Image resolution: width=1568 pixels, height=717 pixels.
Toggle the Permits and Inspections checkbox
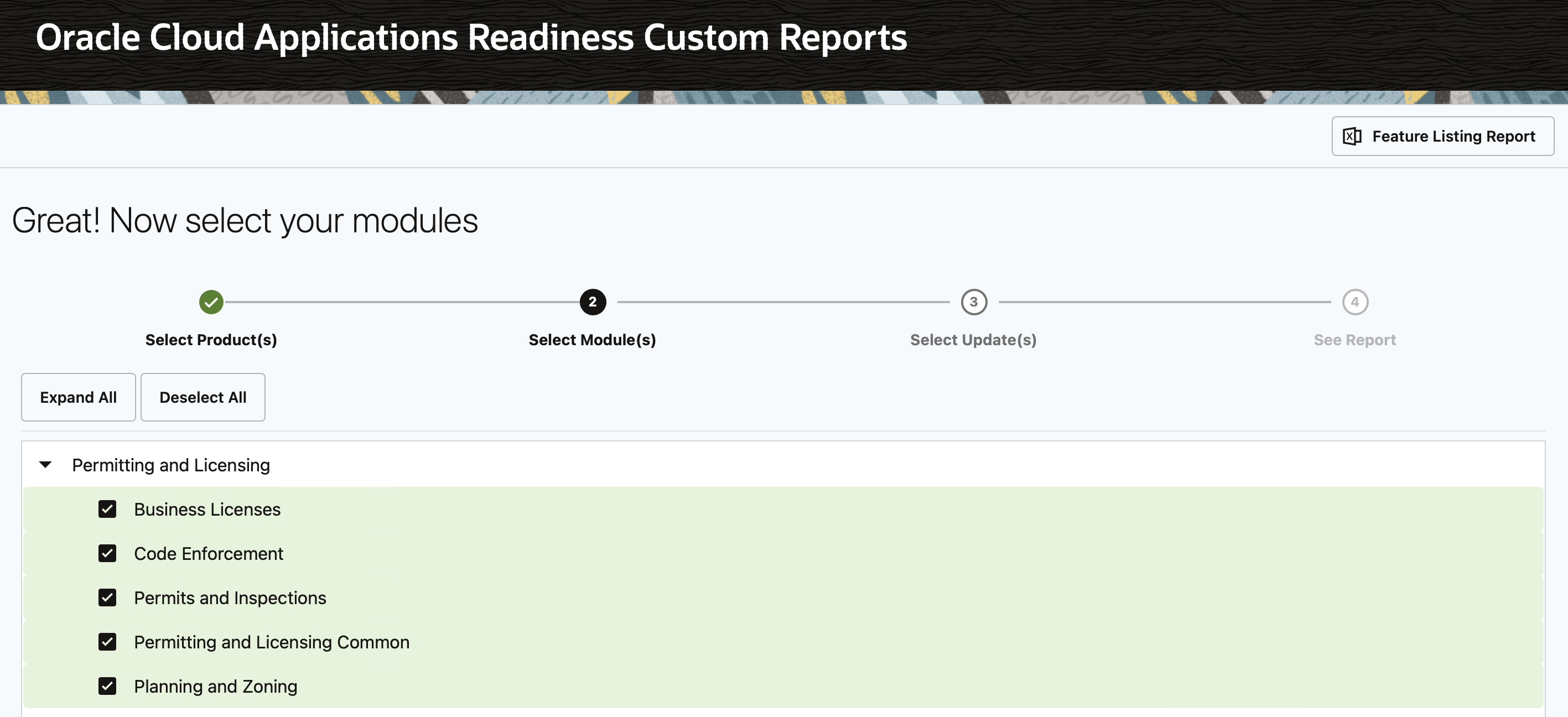107,597
